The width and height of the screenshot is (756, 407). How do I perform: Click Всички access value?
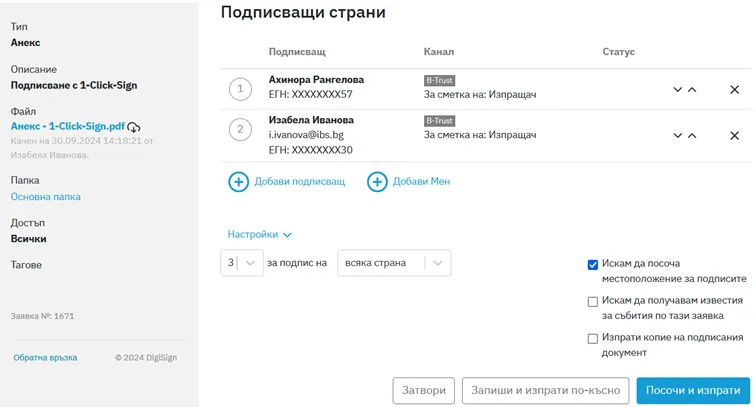(x=28, y=239)
